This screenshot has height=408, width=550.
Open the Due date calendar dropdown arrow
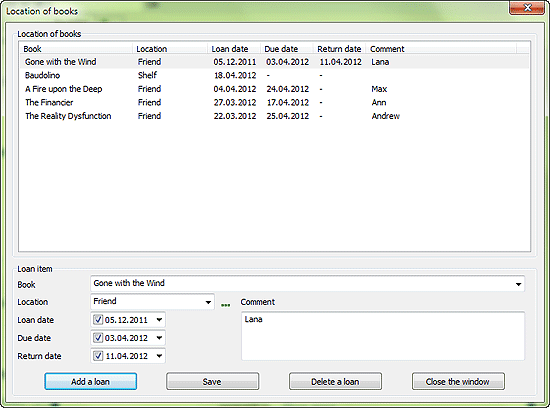tap(159, 337)
